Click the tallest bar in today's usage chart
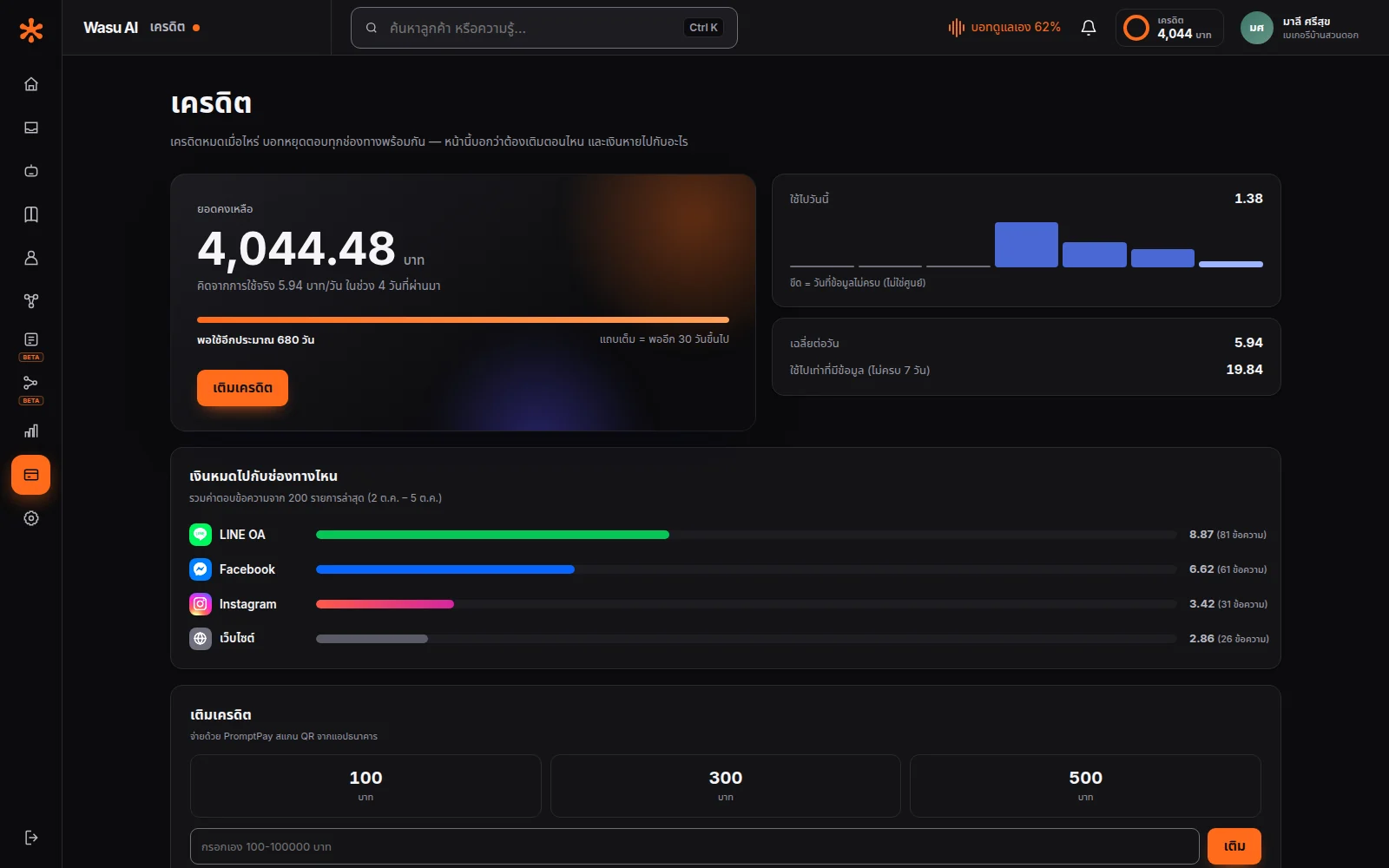The width and height of the screenshot is (1389, 868). pyautogui.click(x=1026, y=245)
